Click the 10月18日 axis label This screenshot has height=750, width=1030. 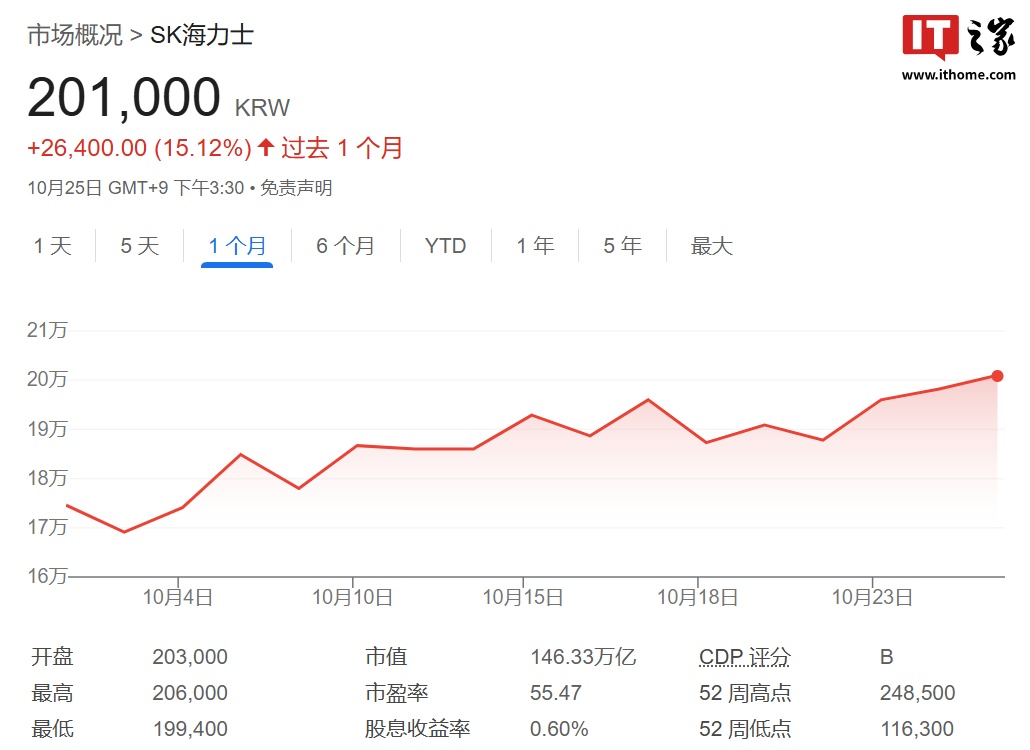click(x=698, y=597)
